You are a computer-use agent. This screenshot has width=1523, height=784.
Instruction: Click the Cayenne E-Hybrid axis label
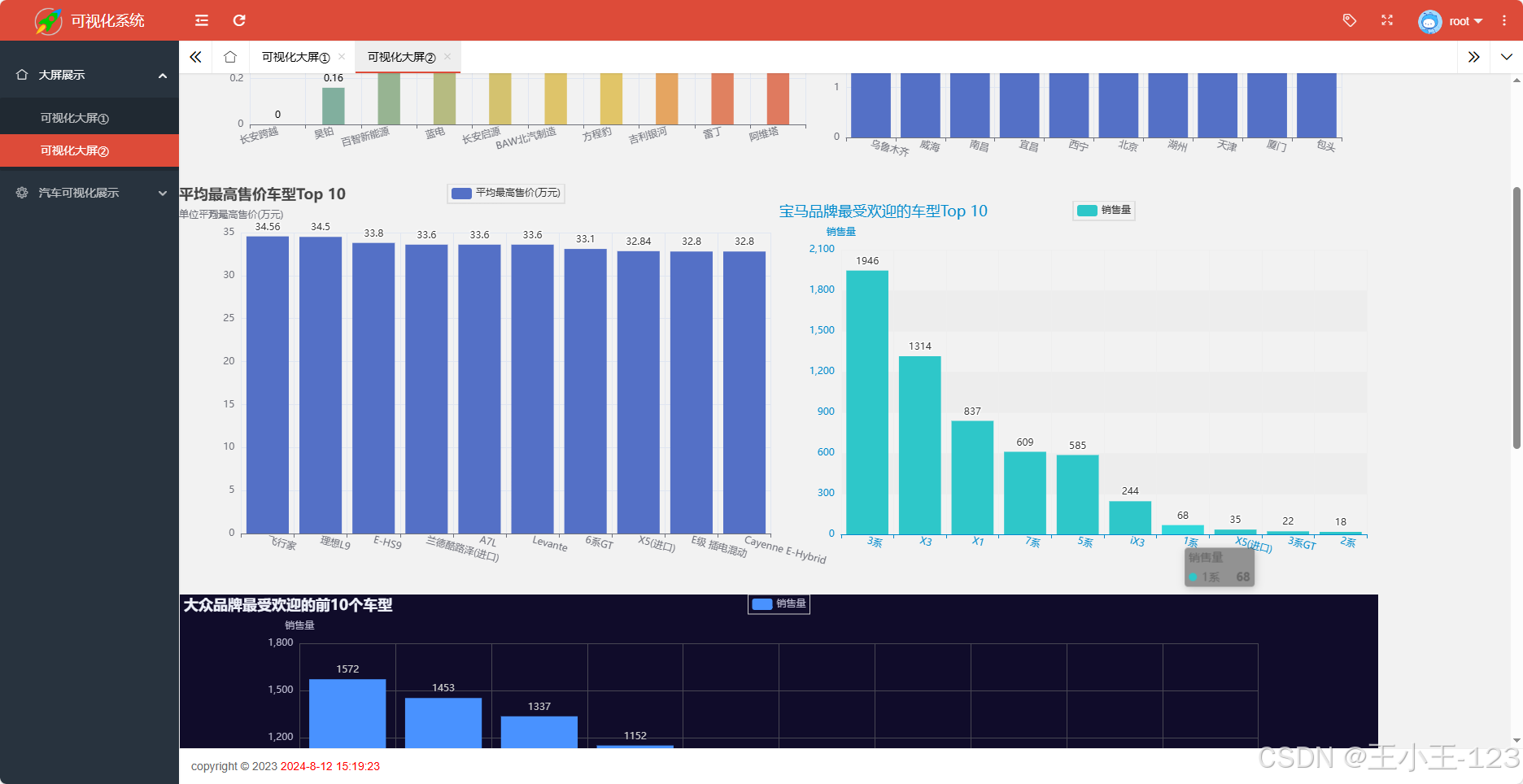click(785, 550)
